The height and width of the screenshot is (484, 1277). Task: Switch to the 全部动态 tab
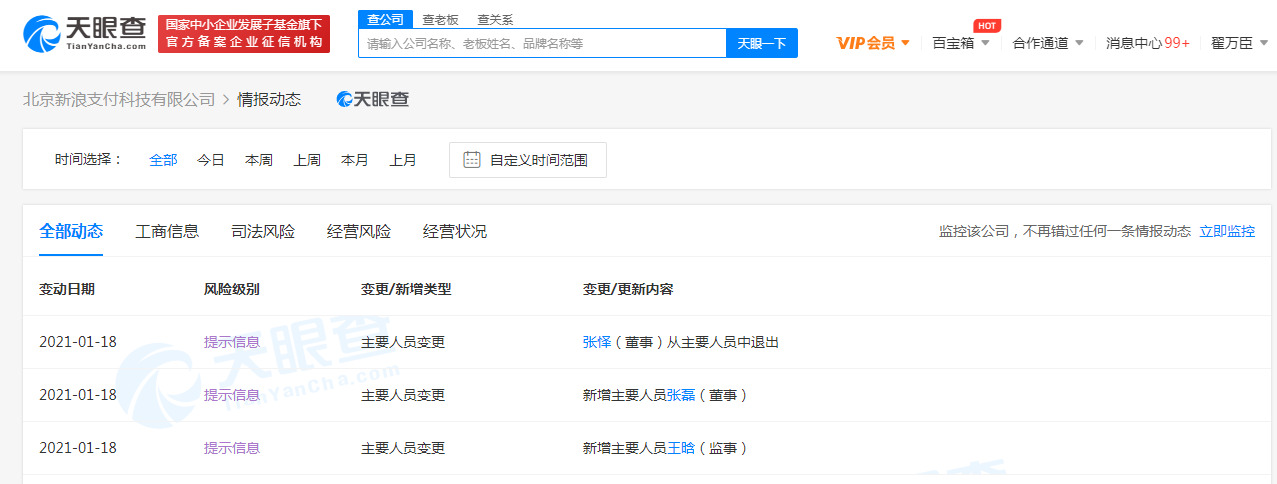(71, 231)
